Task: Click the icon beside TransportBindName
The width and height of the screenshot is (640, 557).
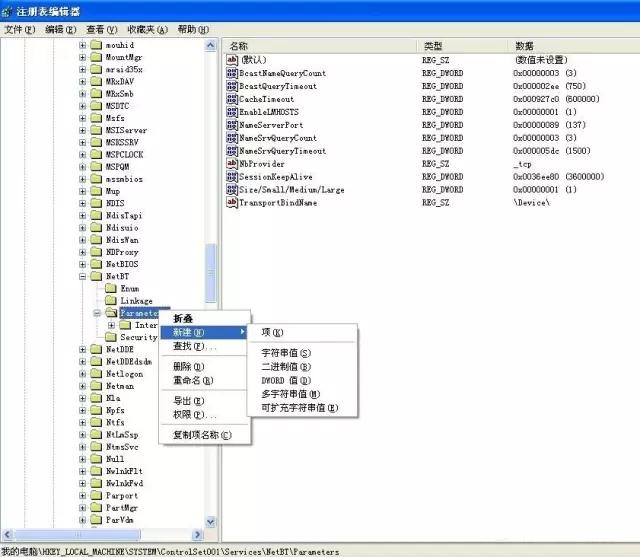Action: point(232,203)
